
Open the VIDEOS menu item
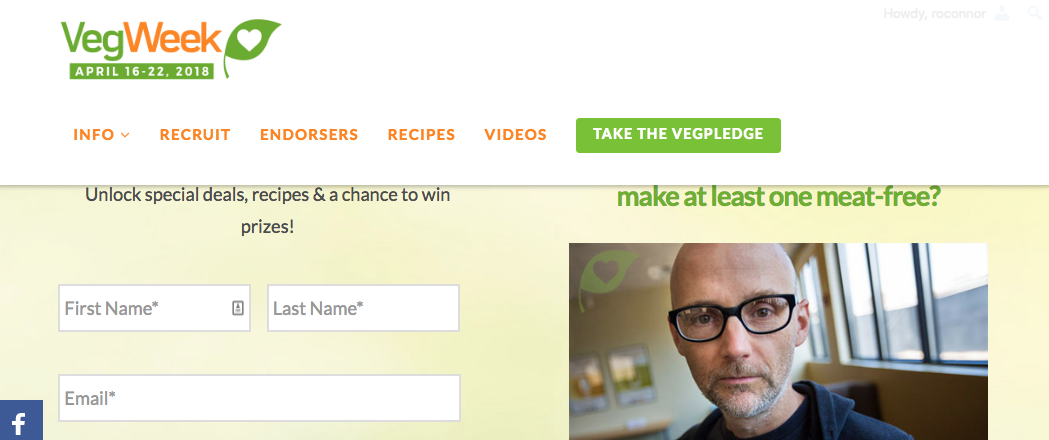point(516,134)
